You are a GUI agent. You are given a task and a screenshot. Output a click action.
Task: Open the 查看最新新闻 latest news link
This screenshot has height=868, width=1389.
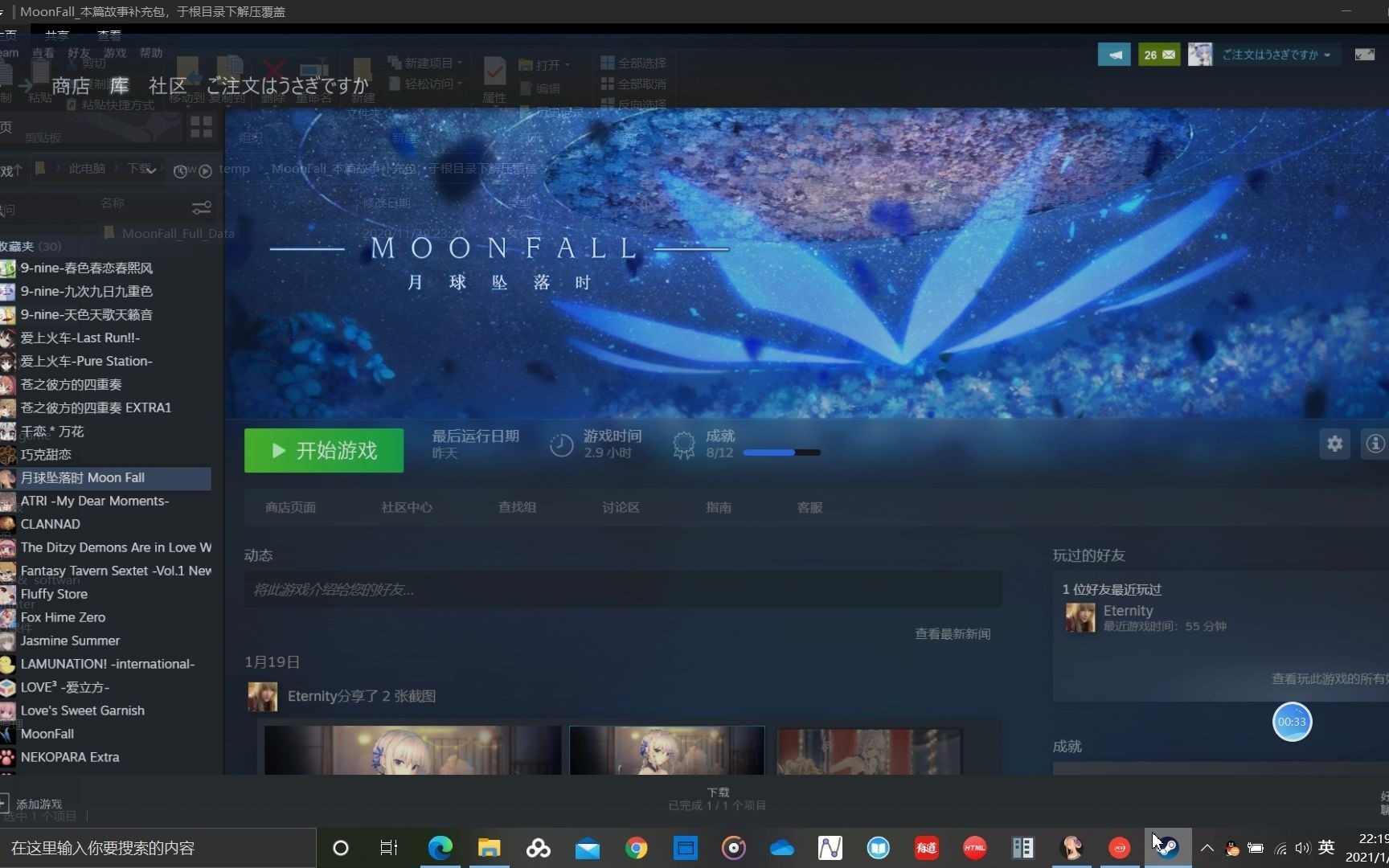953,634
